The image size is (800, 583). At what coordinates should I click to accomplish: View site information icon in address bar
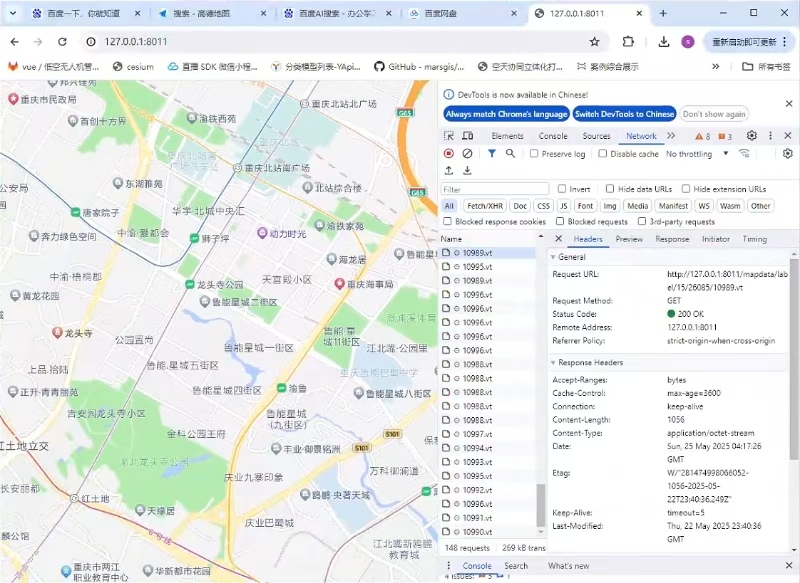(91, 42)
